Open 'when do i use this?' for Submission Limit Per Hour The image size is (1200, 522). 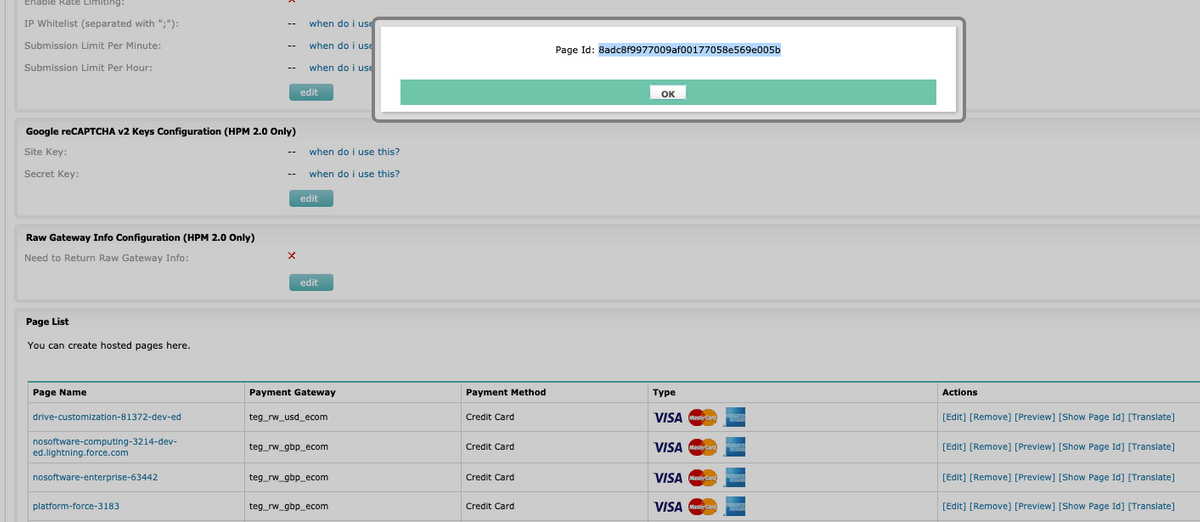[x=341, y=68]
